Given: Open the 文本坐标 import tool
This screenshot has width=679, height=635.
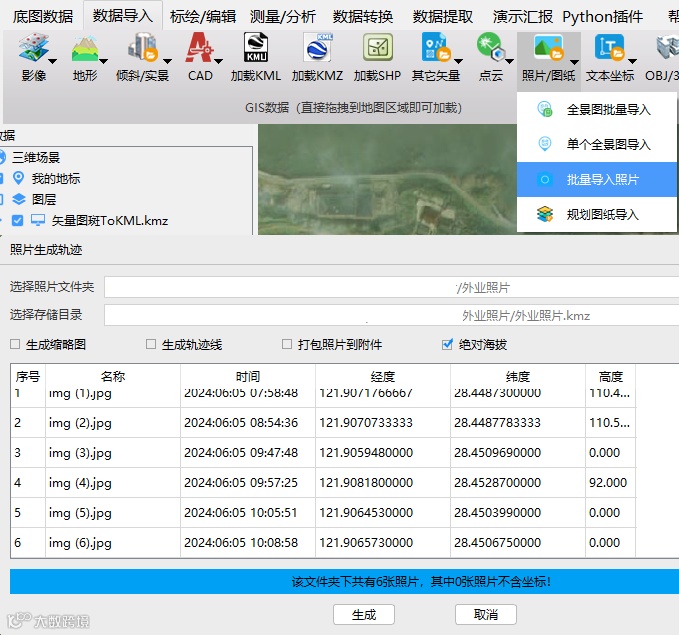Looking at the screenshot, I should tap(610, 58).
